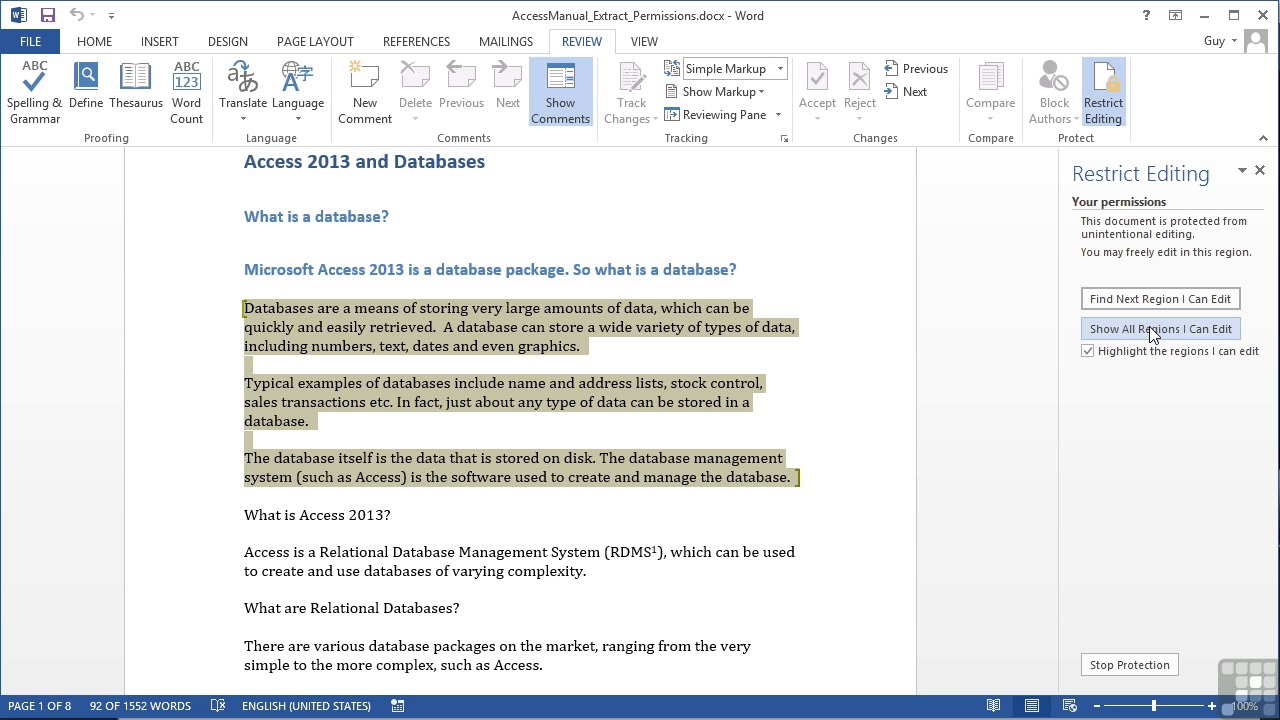Zoom in with the plus button
The image size is (1280, 720).
click(1212, 706)
